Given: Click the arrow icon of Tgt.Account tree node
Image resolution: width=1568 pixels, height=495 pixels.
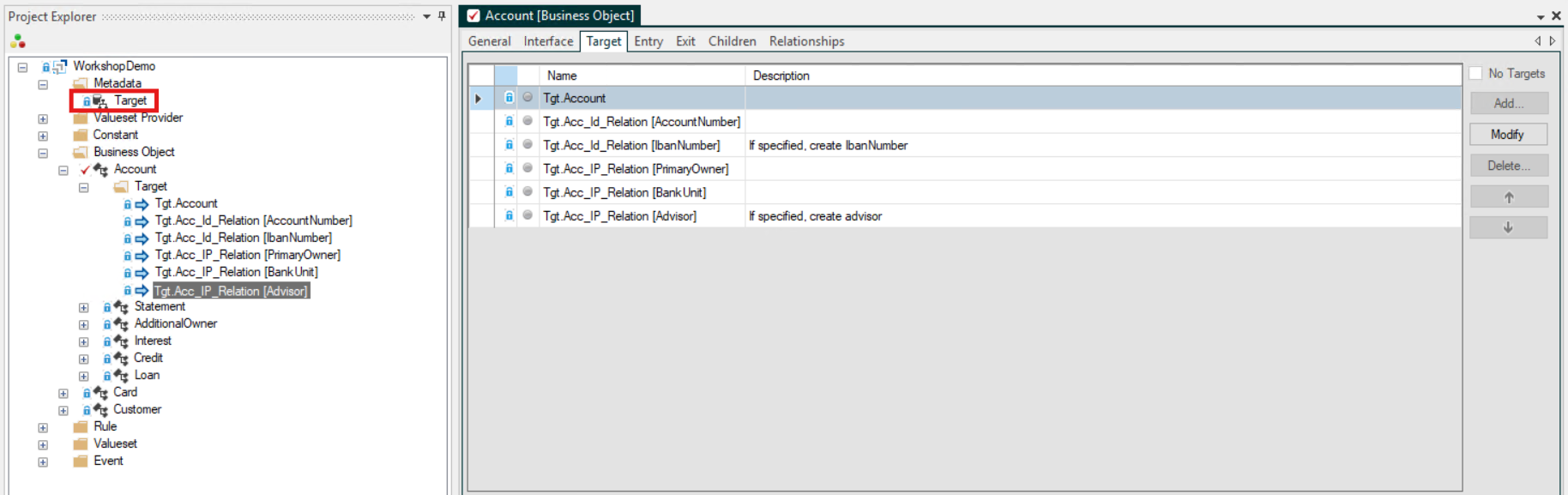Looking at the screenshot, I should (142, 204).
